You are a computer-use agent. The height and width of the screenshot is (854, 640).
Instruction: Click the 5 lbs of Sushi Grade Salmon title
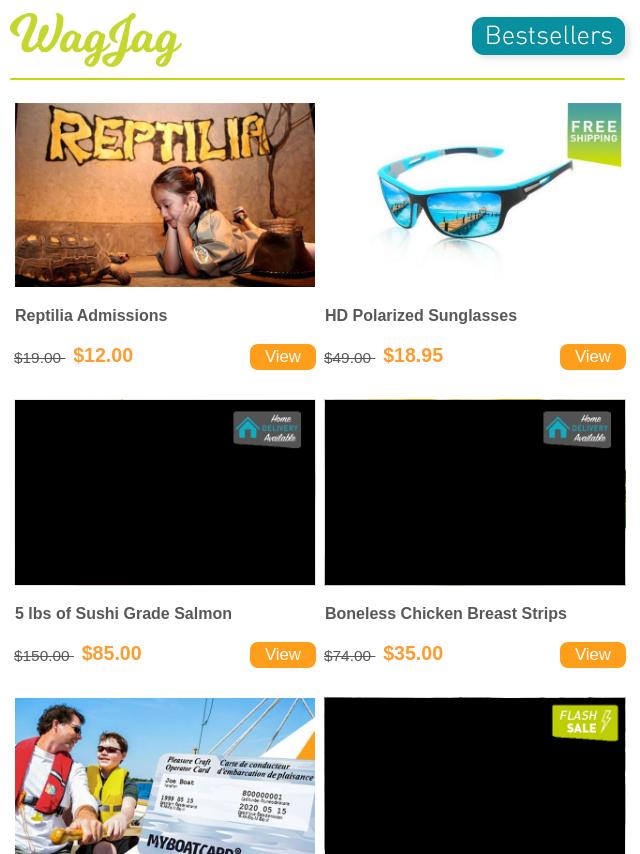tap(123, 613)
